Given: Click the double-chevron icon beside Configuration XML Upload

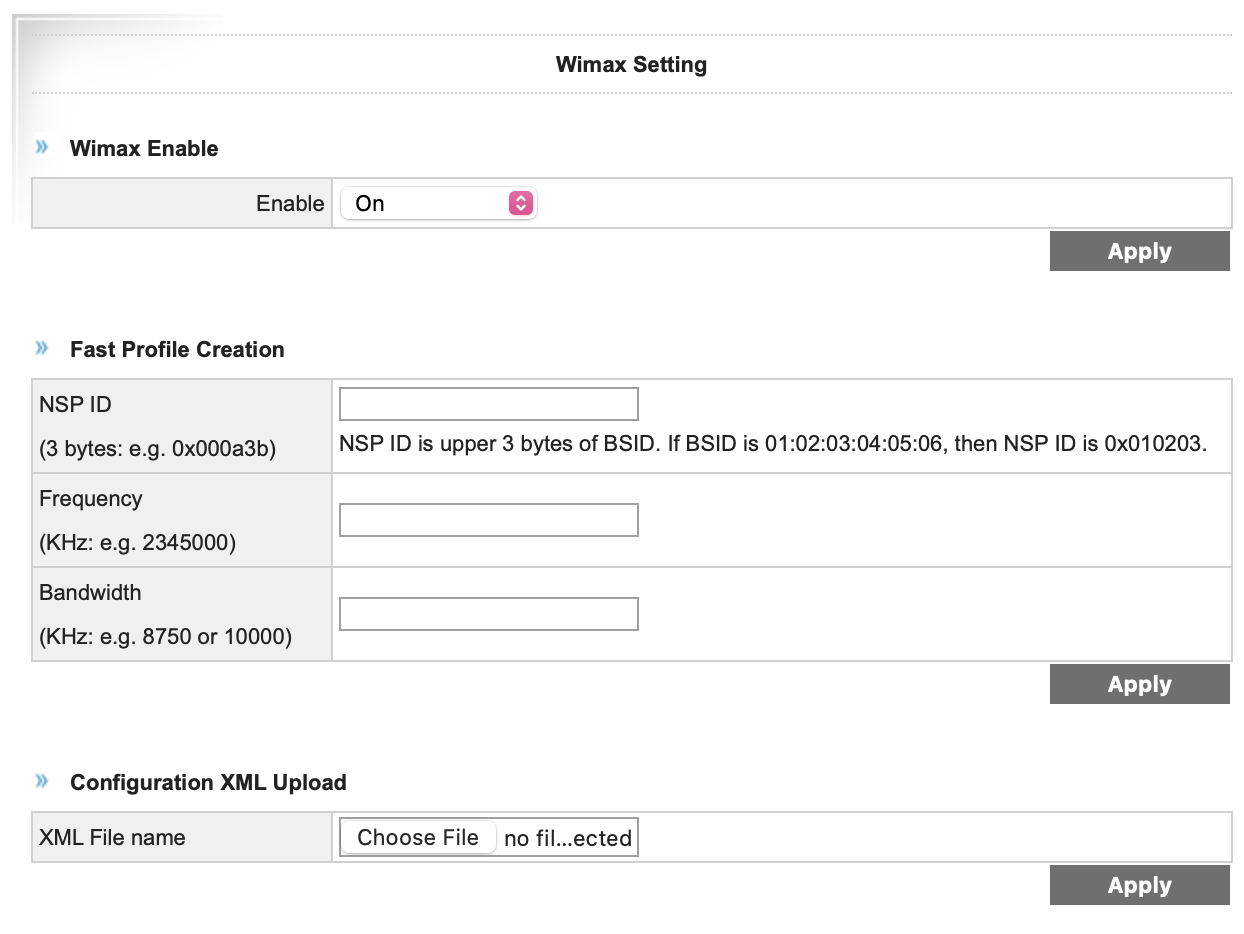Looking at the screenshot, I should pos(42,781).
